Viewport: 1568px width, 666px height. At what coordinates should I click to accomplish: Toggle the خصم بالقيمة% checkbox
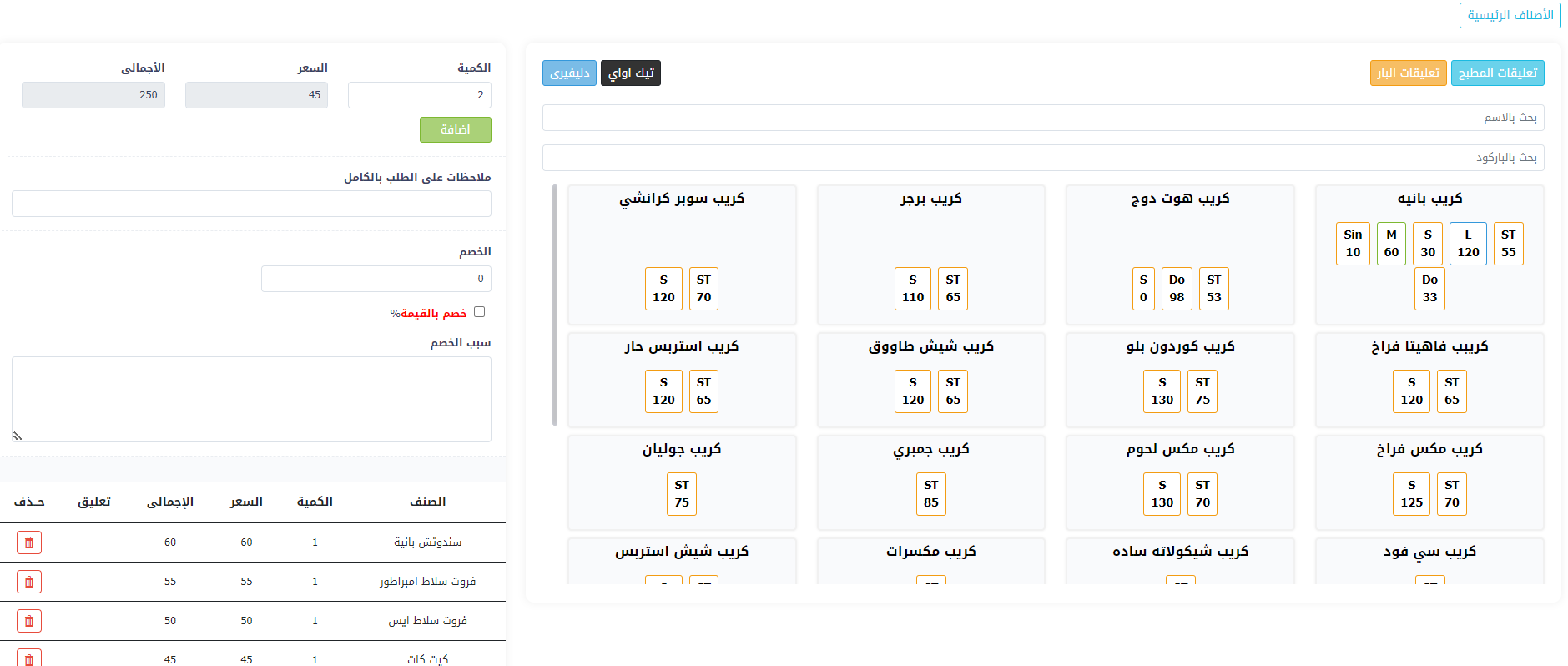pyautogui.click(x=479, y=312)
